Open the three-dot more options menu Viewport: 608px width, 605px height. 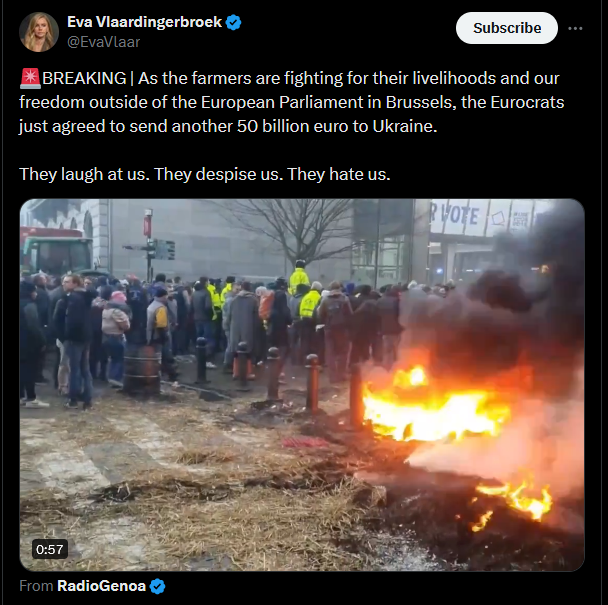point(575,28)
